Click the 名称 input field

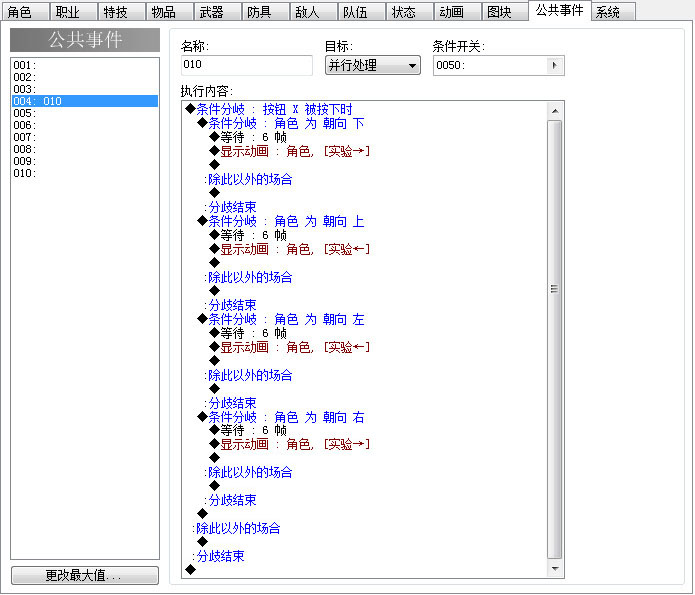pos(247,65)
